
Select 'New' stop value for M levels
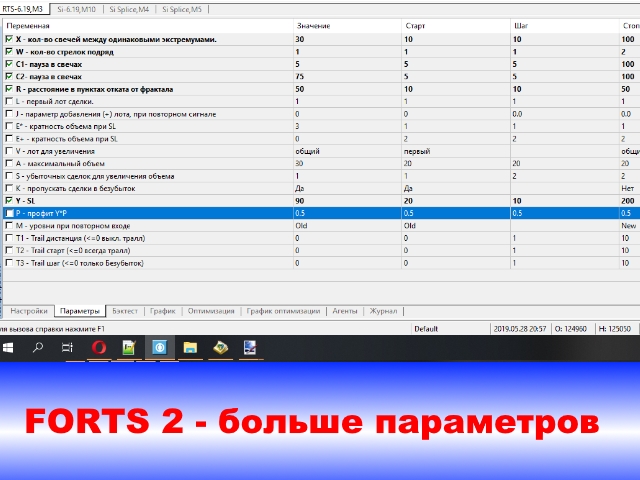click(x=629, y=226)
